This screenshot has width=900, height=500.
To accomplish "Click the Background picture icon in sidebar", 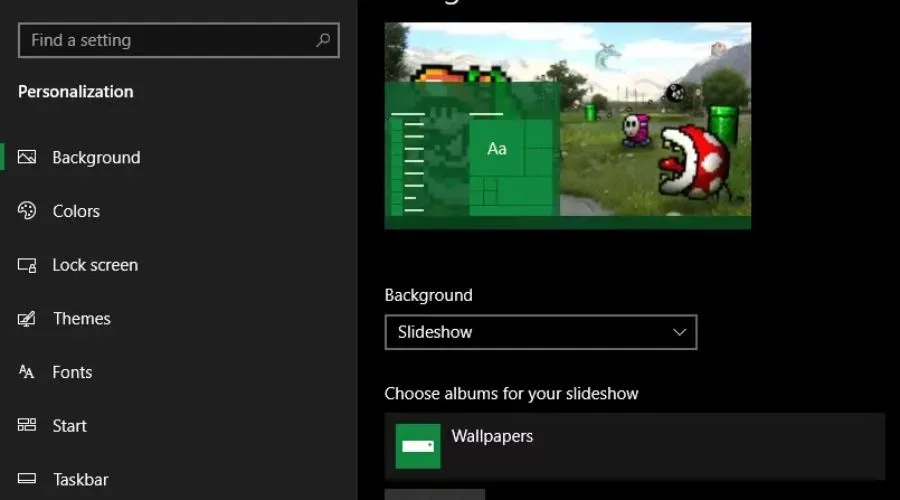I will tap(27, 157).
